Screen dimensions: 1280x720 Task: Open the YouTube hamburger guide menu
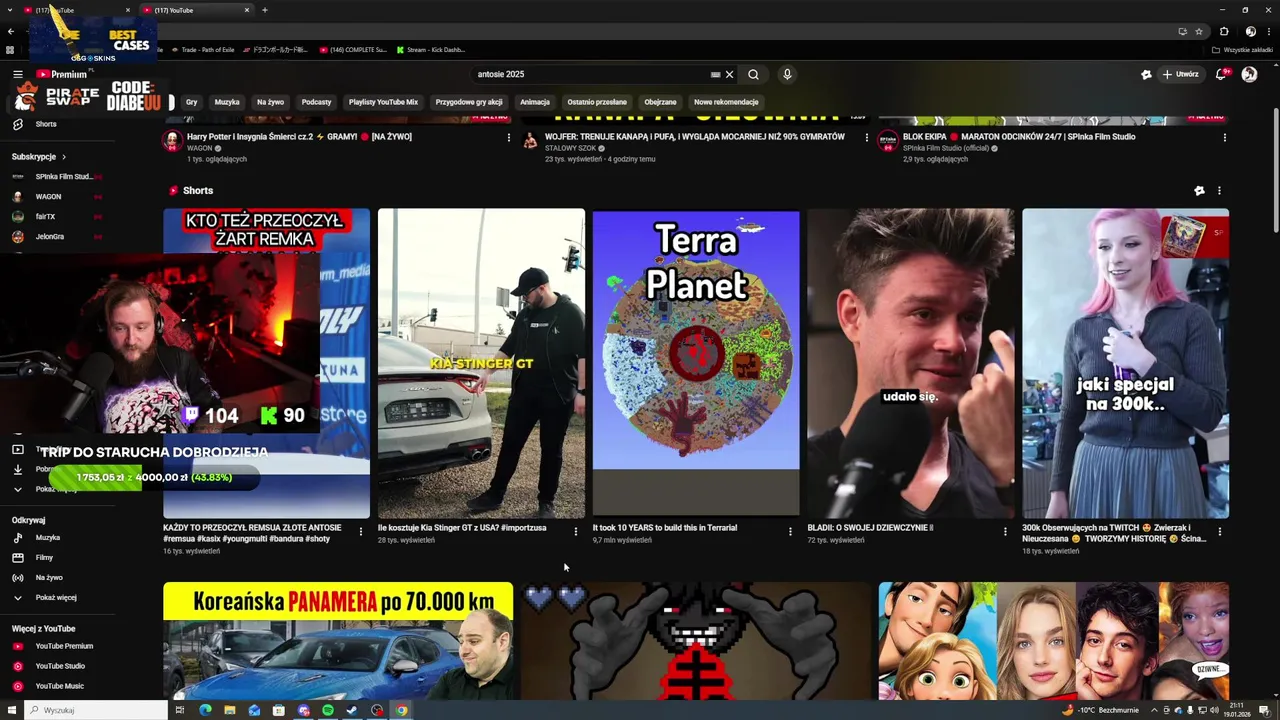[17, 74]
